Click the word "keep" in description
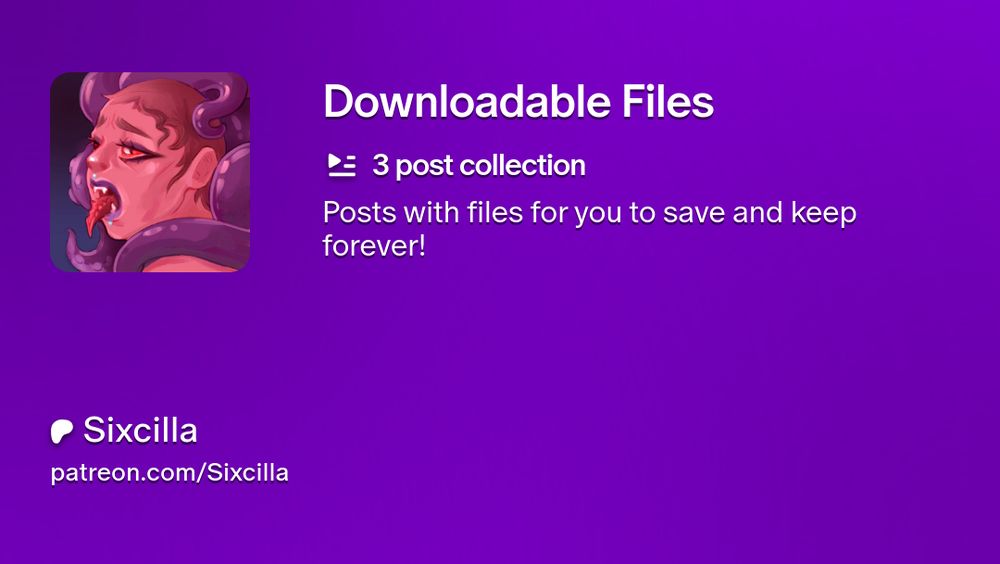 point(823,212)
